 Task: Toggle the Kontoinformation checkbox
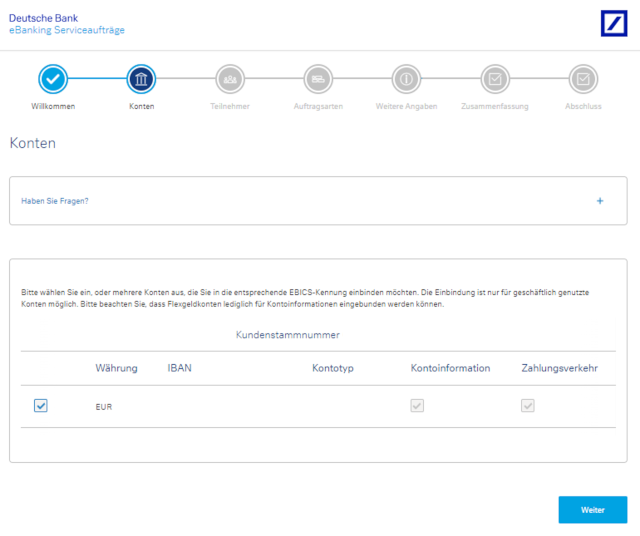(x=417, y=405)
